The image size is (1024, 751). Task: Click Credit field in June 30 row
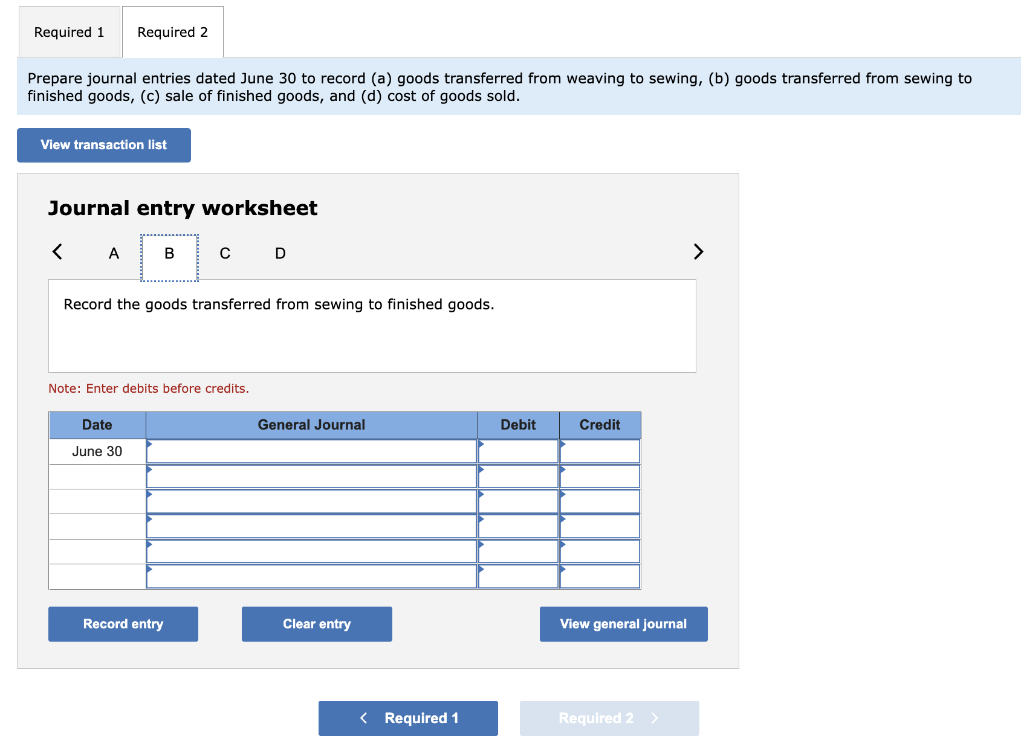click(x=600, y=451)
